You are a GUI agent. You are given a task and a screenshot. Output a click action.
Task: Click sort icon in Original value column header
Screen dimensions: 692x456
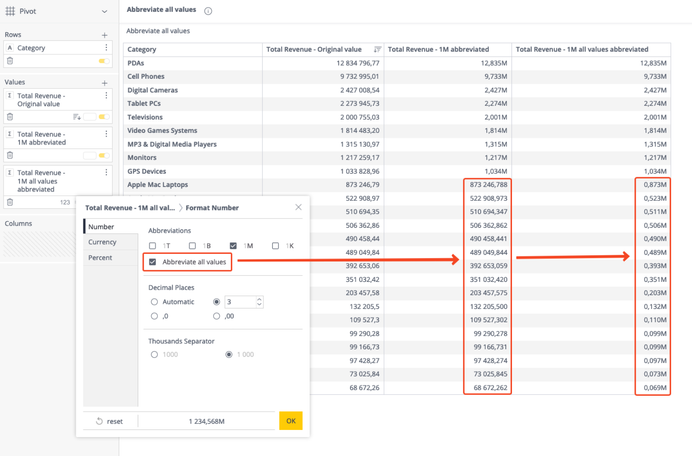377,49
